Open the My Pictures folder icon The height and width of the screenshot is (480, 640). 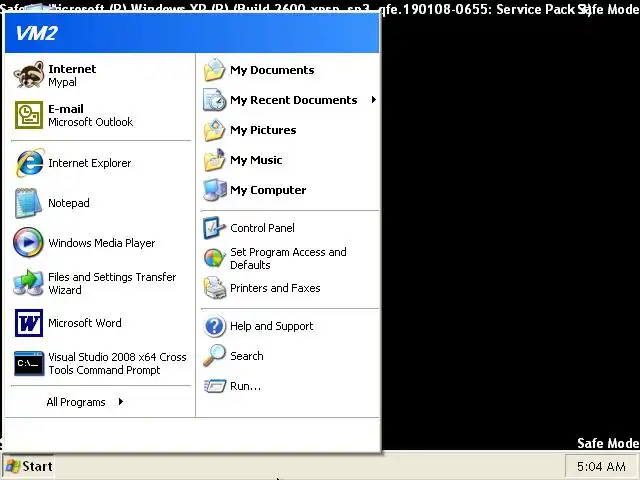click(x=215, y=130)
